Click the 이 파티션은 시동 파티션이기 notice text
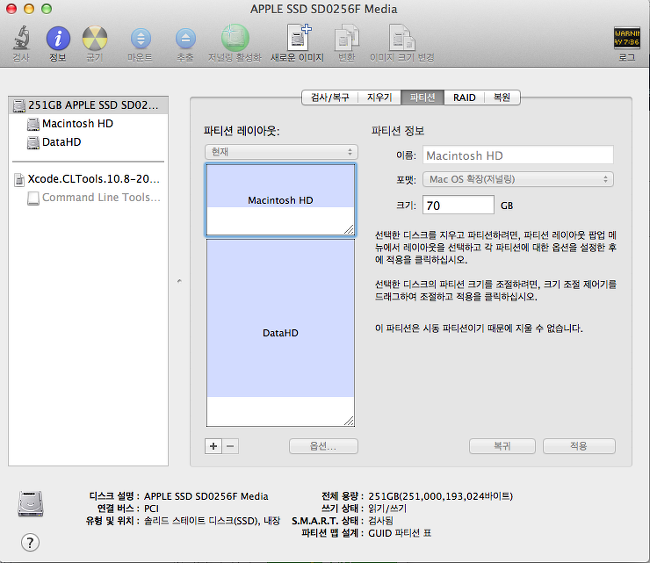Screen dimensions: 650x563 [x=479, y=328]
